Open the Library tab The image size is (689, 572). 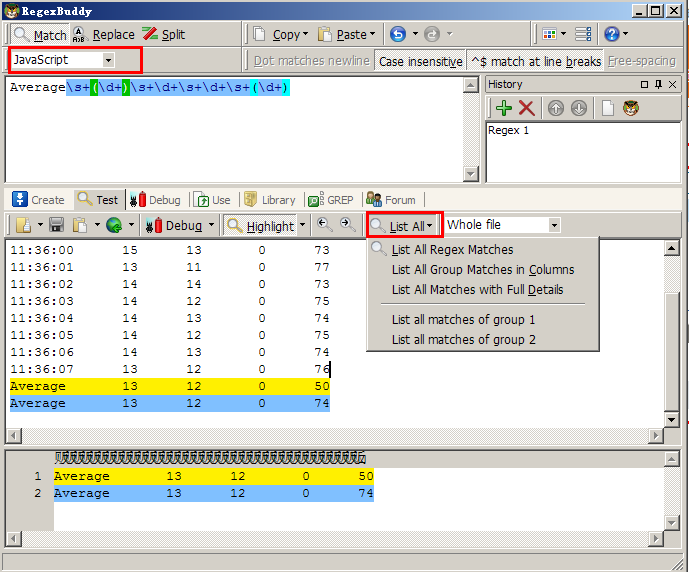click(x=269, y=200)
